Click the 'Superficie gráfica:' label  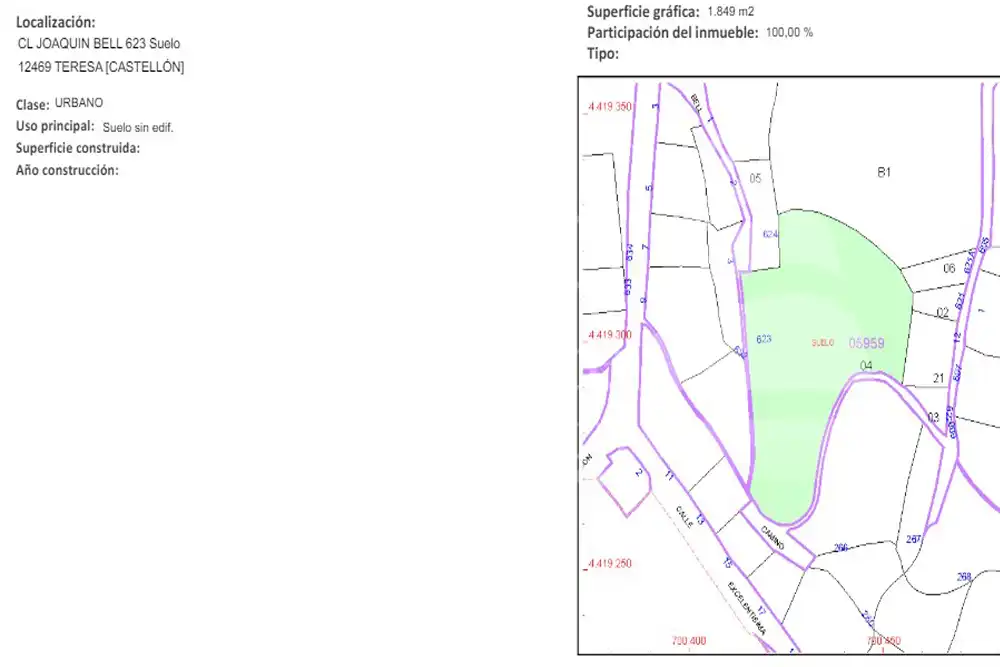point(643,11)
